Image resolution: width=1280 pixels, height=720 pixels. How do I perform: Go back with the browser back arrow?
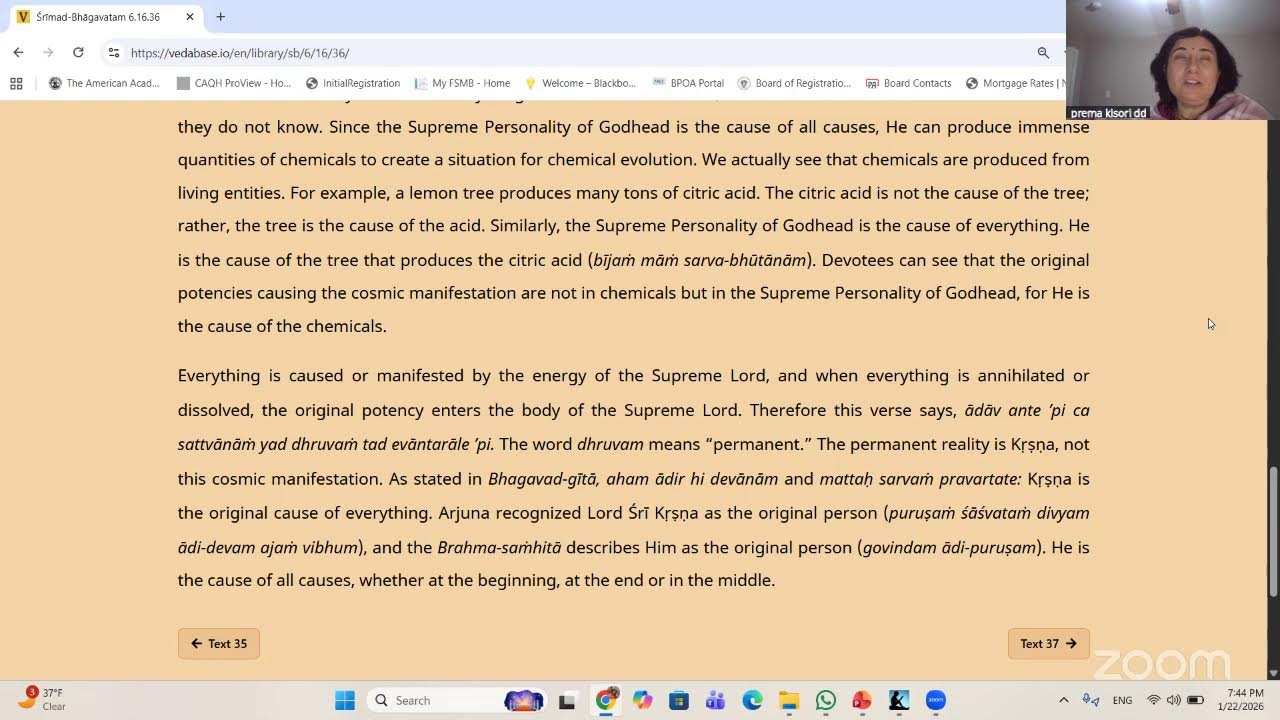tap(18, 52)
